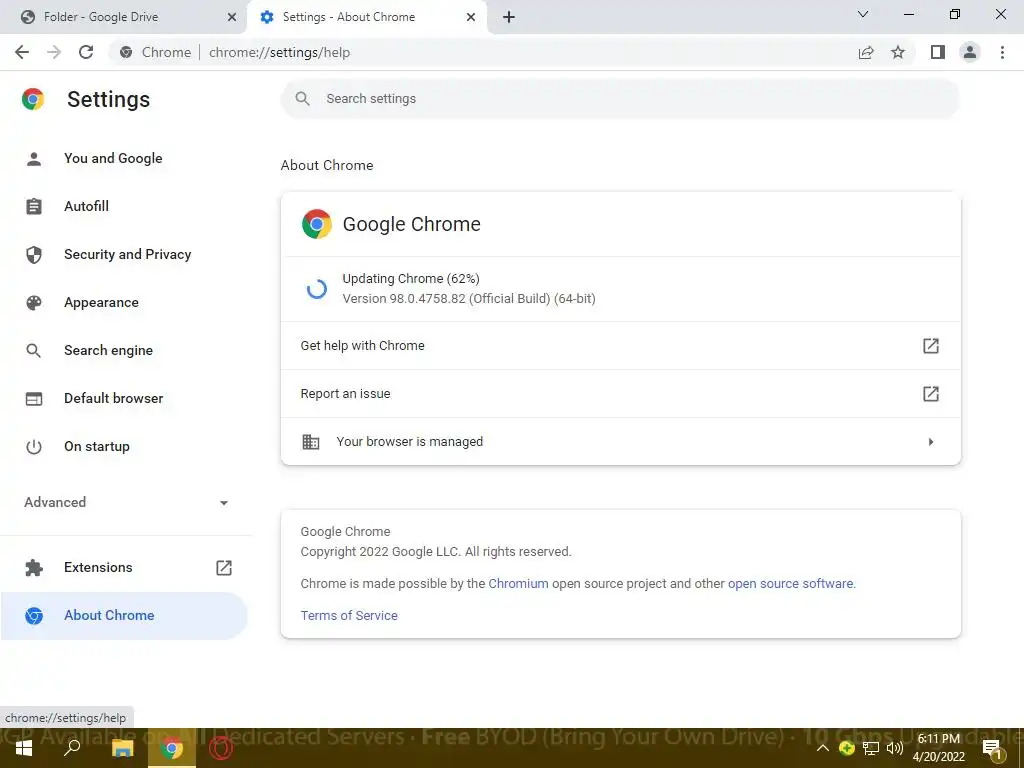The image size is (1024, 768).
Task: Click the Google Chrome logo in About card
Action: [317, 224]
